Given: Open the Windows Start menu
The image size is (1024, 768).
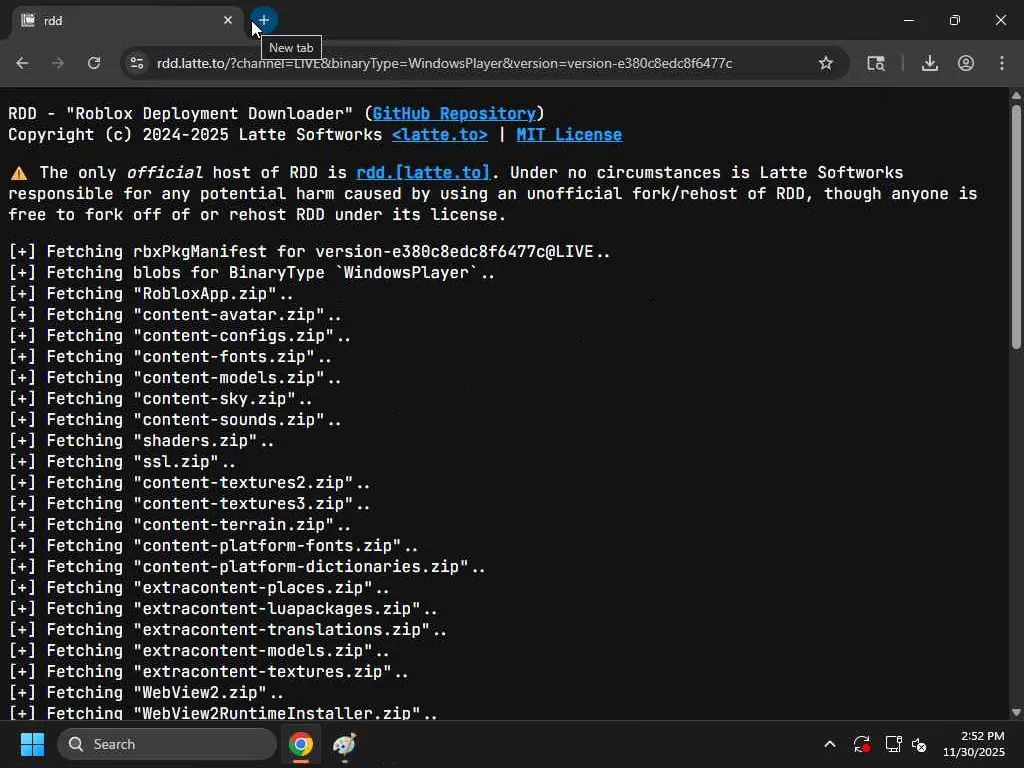Looking at the screenshot, I should click(32, 744).
